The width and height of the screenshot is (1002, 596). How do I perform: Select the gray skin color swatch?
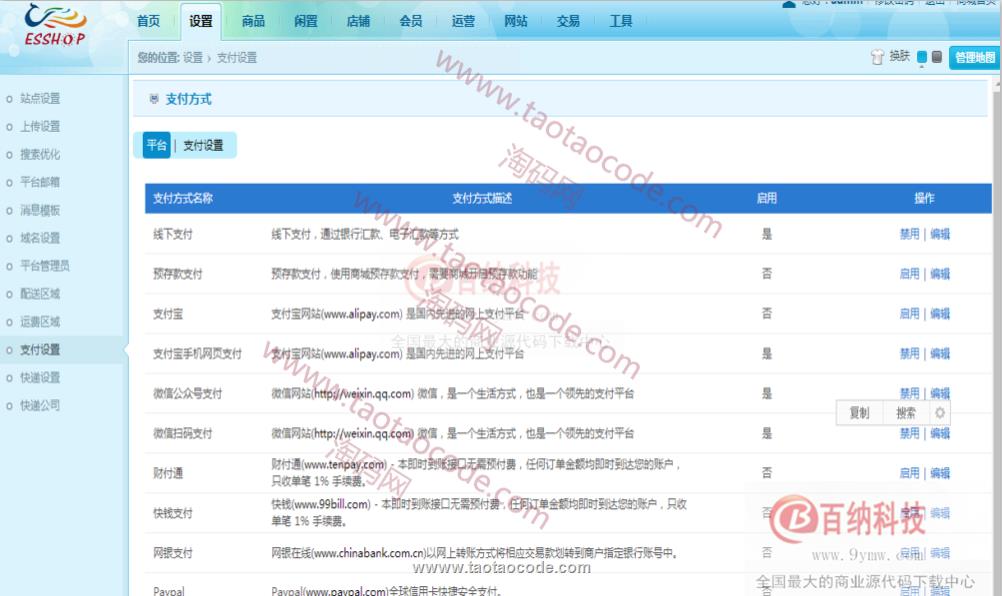click(x=937, y=58)
